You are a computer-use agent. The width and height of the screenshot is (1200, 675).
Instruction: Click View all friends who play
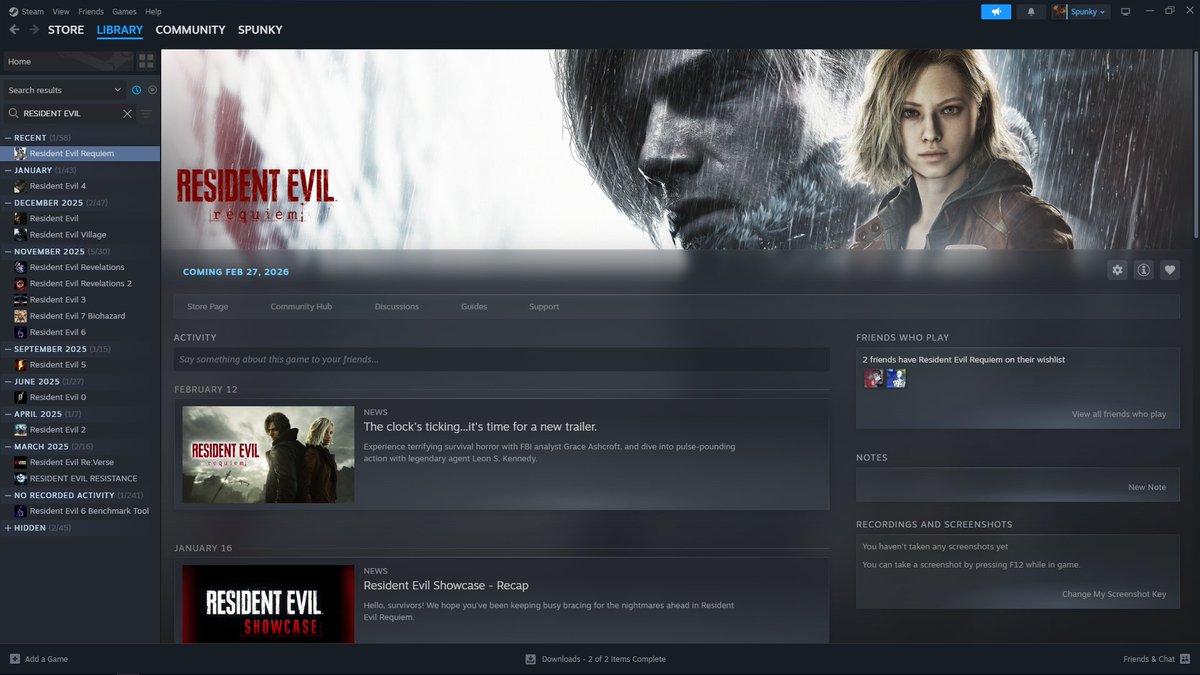point(1119,414)
